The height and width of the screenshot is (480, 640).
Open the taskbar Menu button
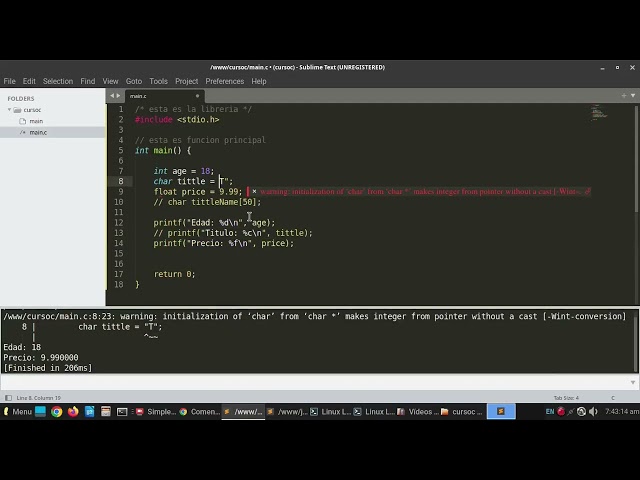[18, 411]
